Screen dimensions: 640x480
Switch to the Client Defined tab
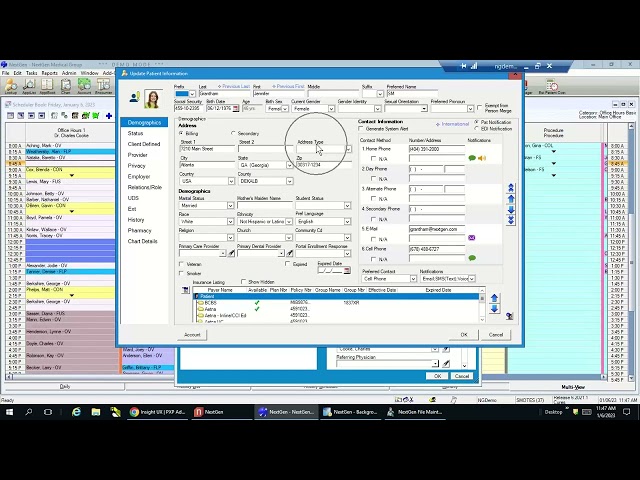(x=144, y=144)
